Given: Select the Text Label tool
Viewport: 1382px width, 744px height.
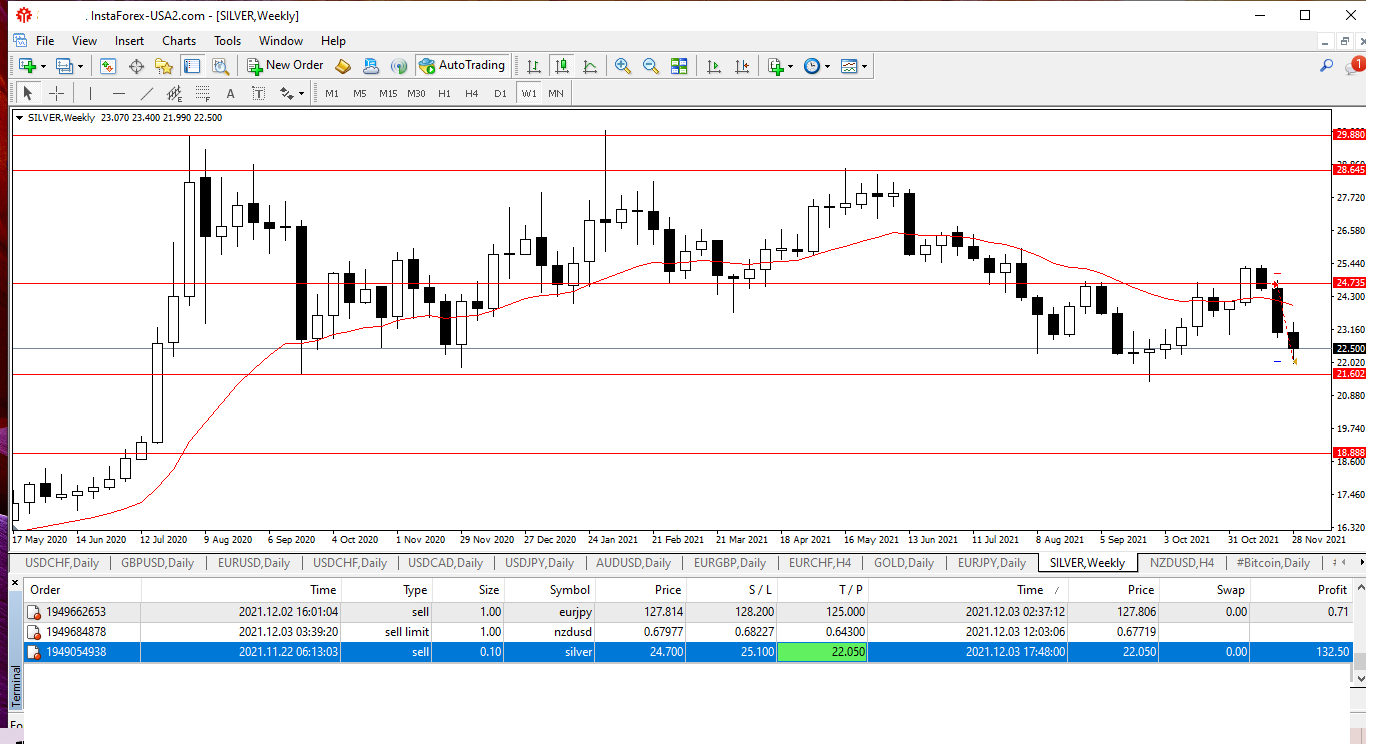Looking at the screenshot, I should 258,93.
